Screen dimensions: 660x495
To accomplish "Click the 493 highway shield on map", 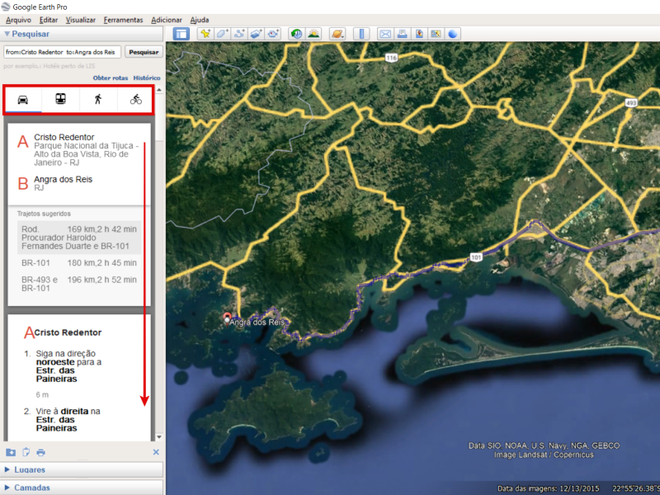I will (631, 103).
